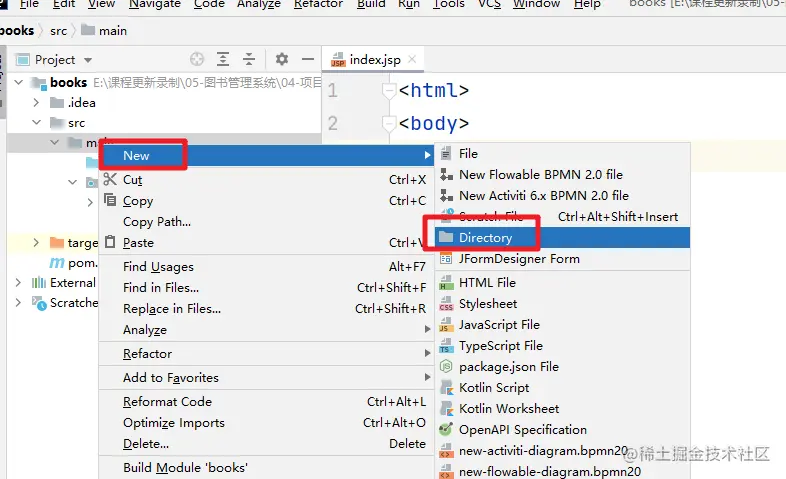
Task: Click the Copy icon in context menu
Action: pyautogui.click(x=110, y=200)
